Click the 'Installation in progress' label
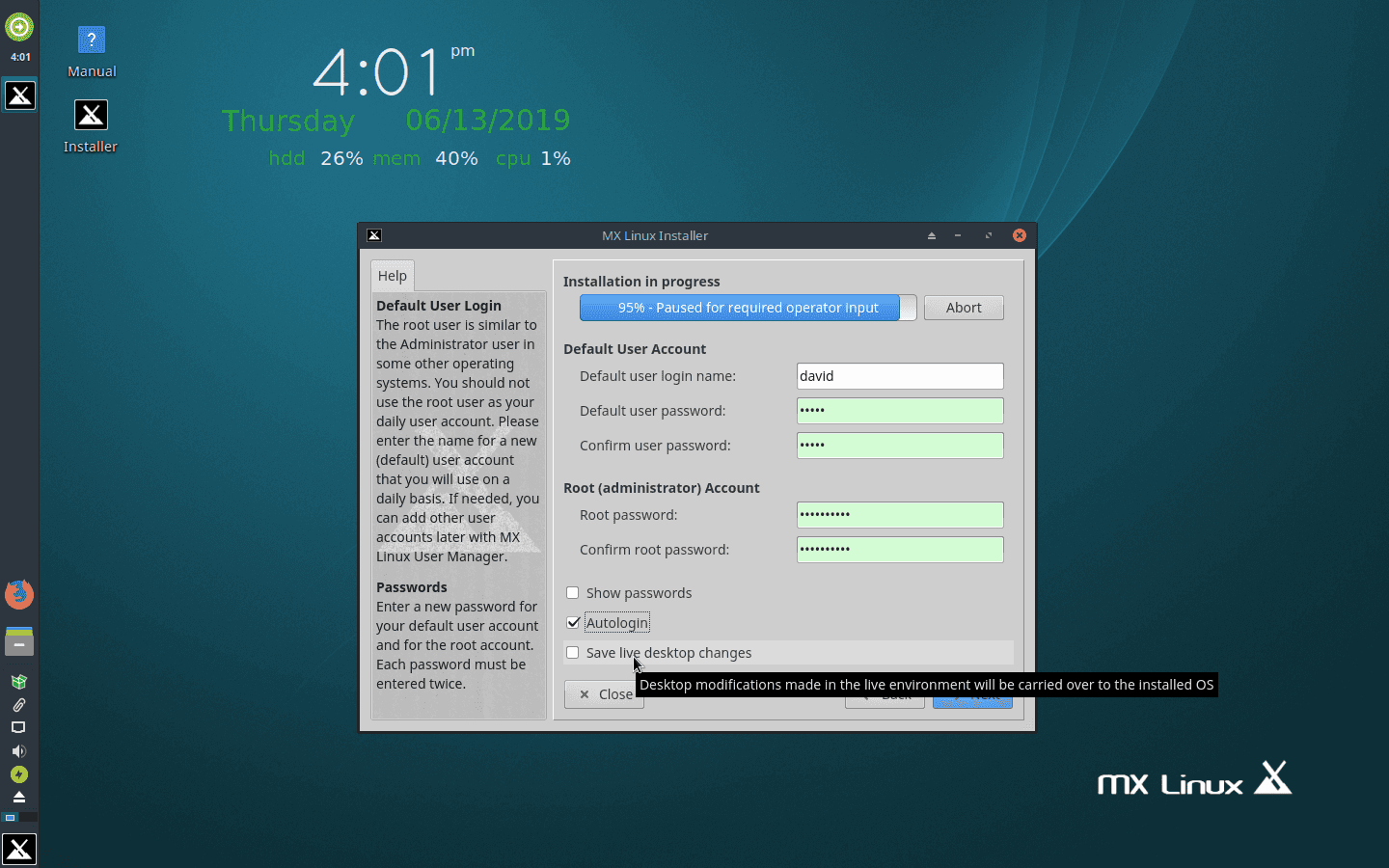 point(641,282)
